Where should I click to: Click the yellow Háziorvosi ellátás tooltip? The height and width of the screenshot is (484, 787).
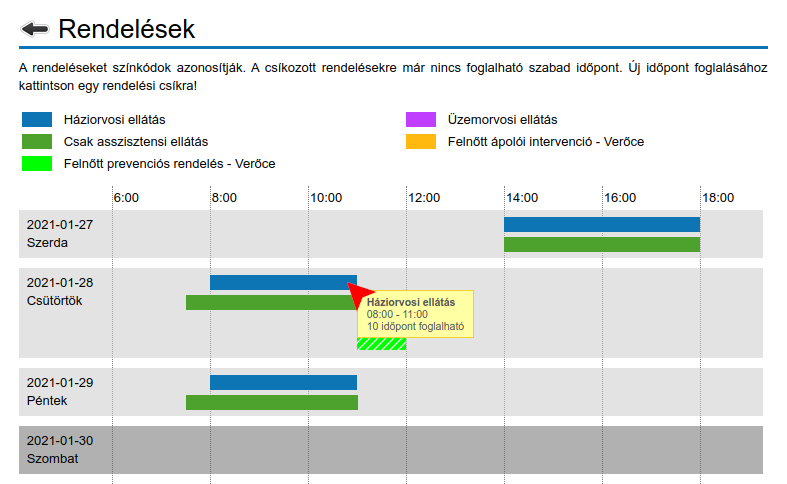tap(415, 314)
